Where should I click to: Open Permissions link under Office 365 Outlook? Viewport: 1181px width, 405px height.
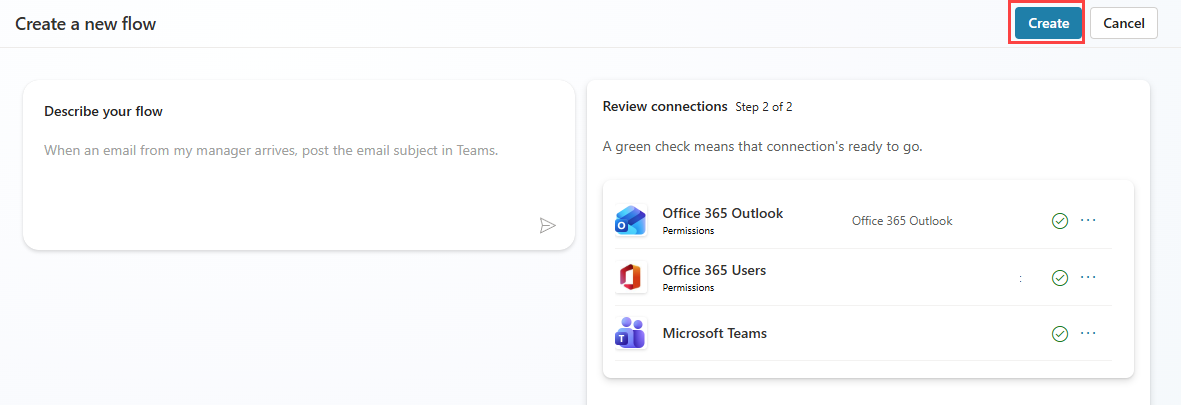point(688,231)
